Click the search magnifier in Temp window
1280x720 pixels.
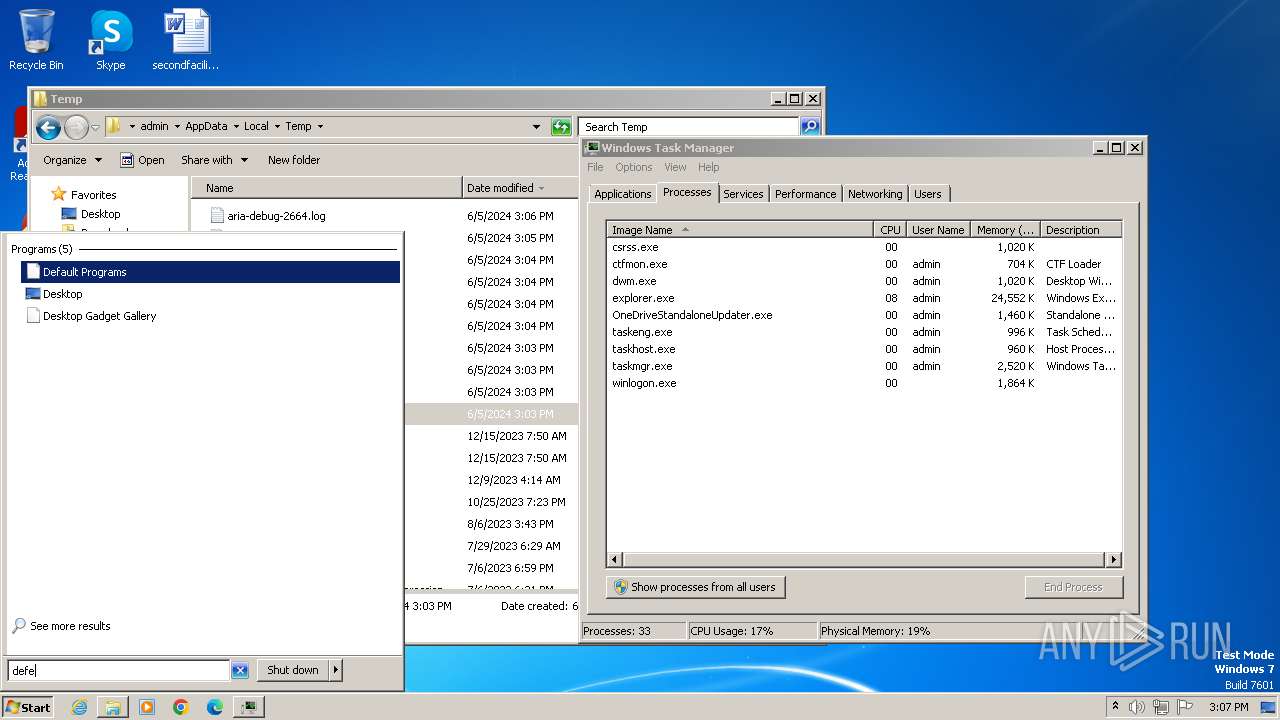point(810,127)
